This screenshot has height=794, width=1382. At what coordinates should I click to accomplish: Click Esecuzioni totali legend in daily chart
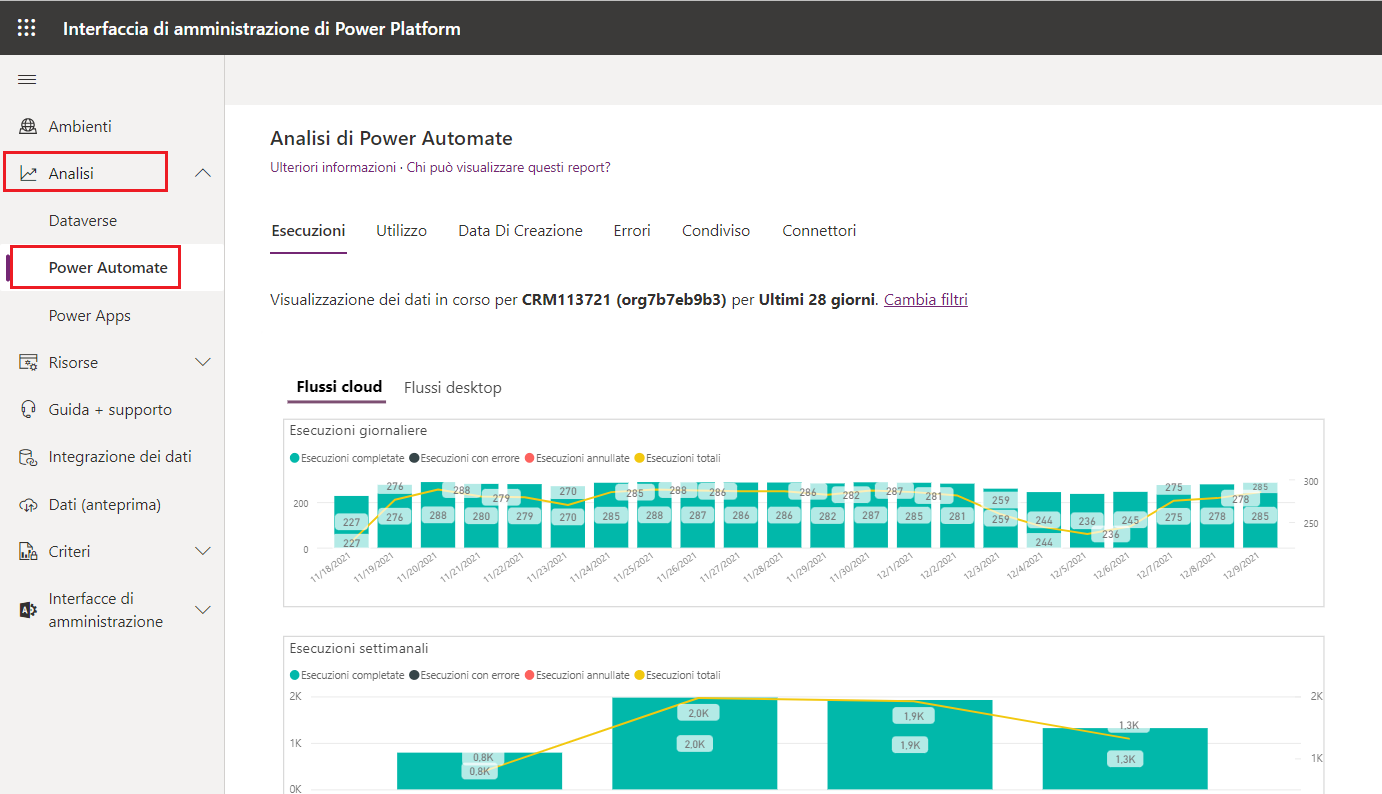(677, 458)
